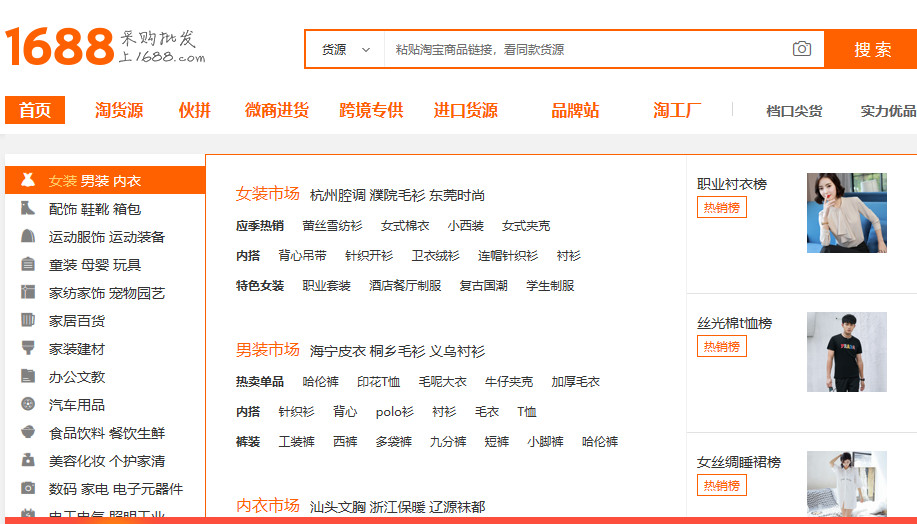Image resolution: width=917 pixels, height=524 pixels.
Task: Open the 进口货源 nav tab
Action: point(466,110)
